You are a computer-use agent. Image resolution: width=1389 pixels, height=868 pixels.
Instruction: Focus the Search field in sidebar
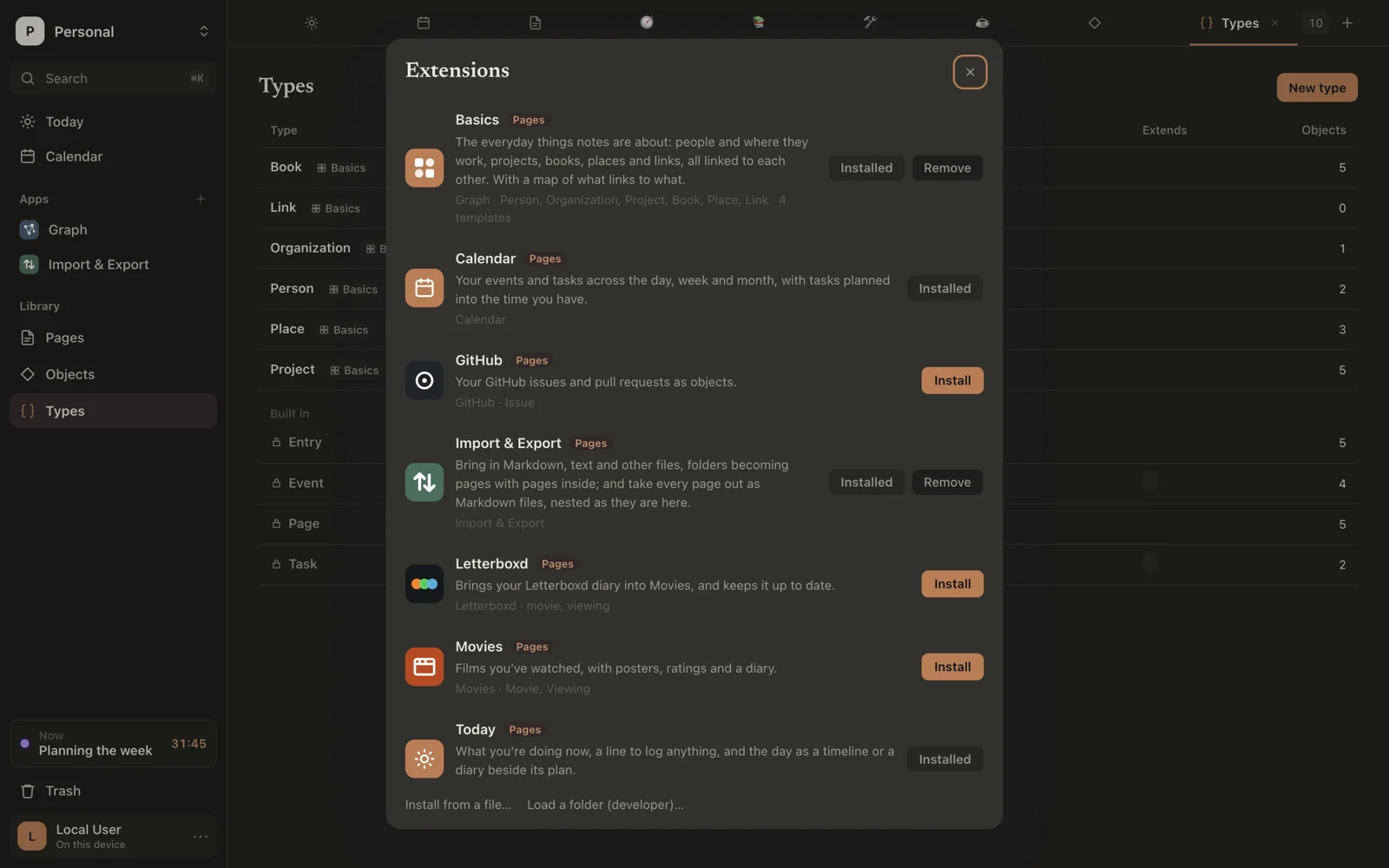(114, 78)
